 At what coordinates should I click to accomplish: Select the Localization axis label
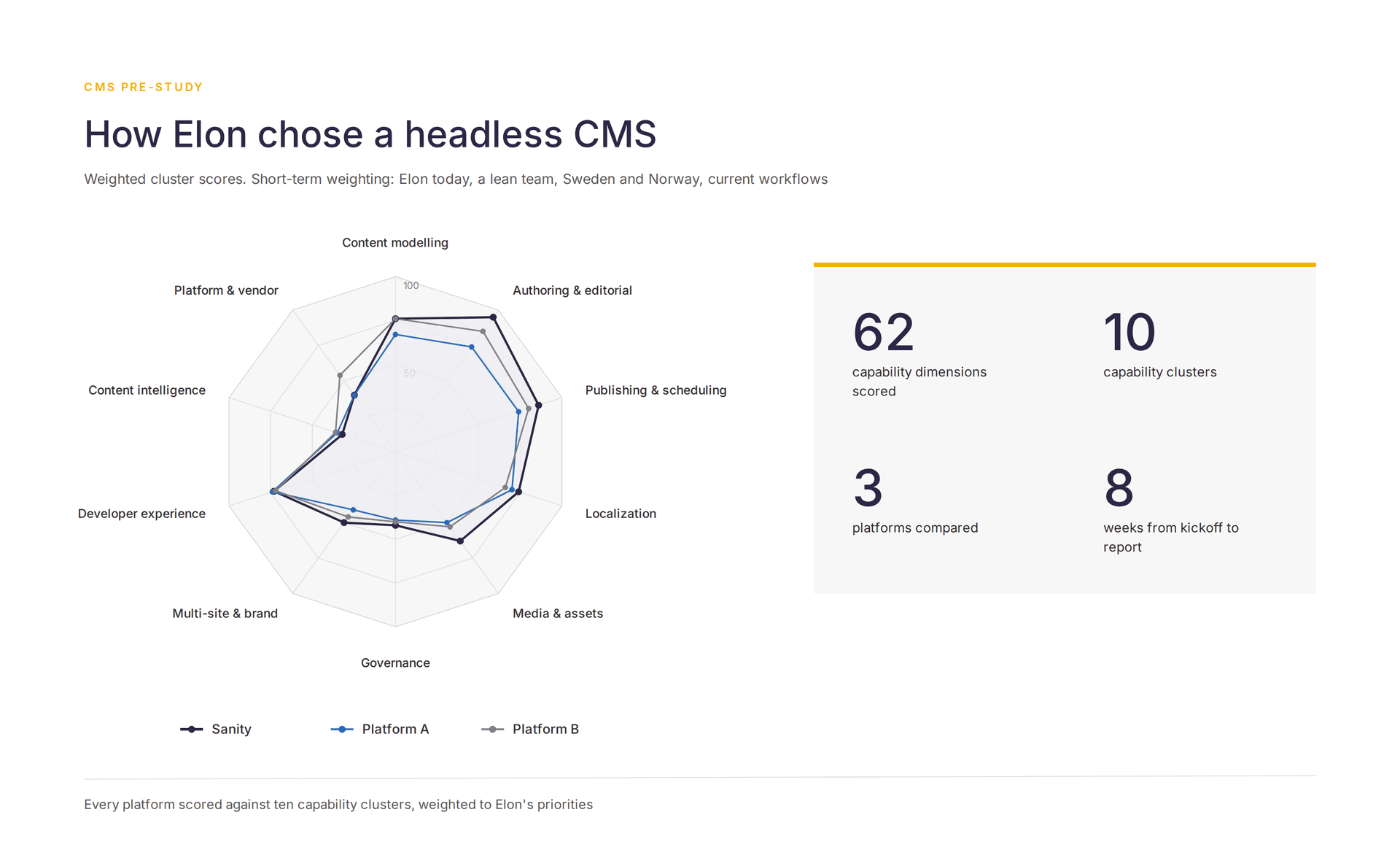pyautogui.click(x=621, y=514)
